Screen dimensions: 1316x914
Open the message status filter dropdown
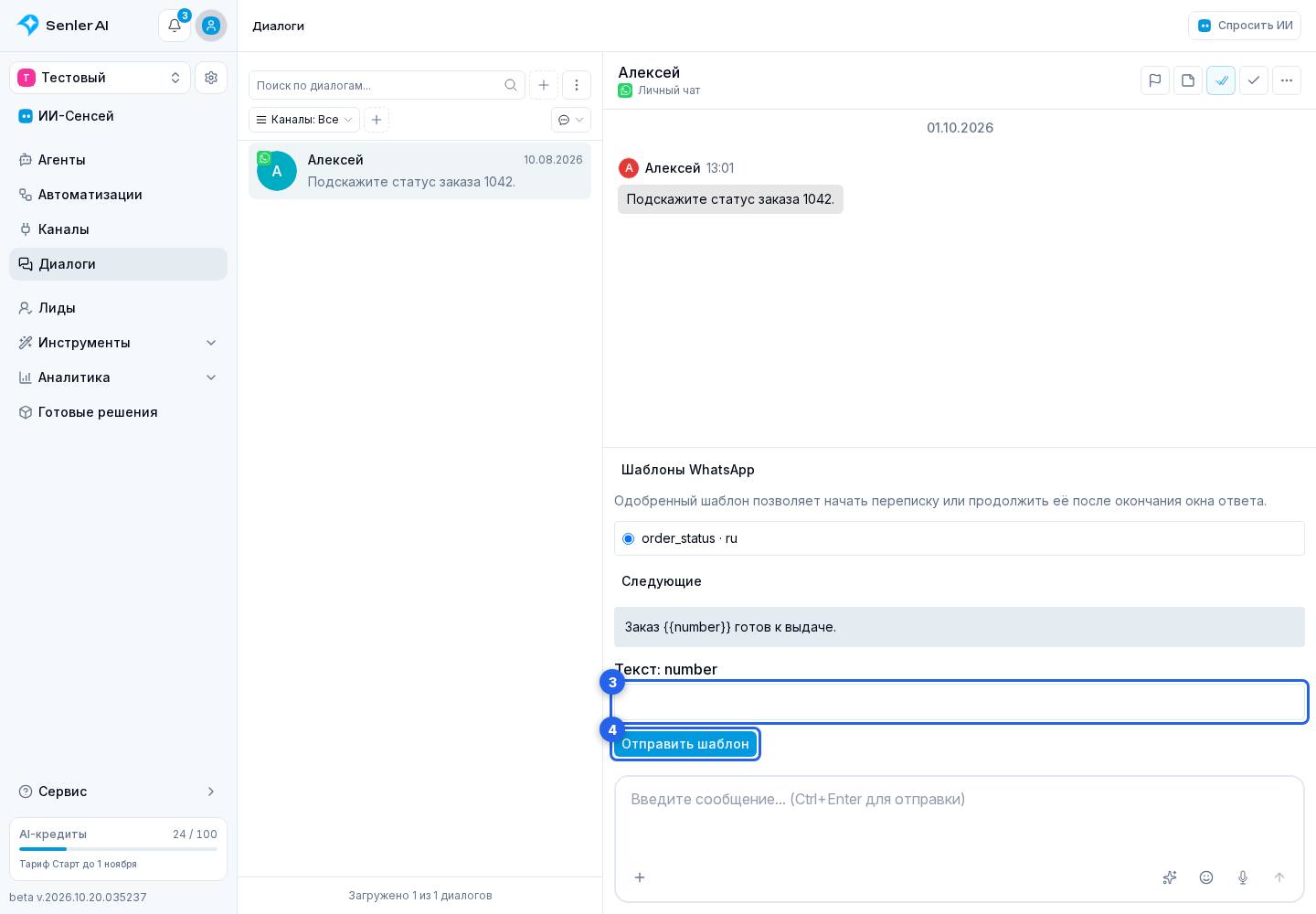(x=571, y=120)
